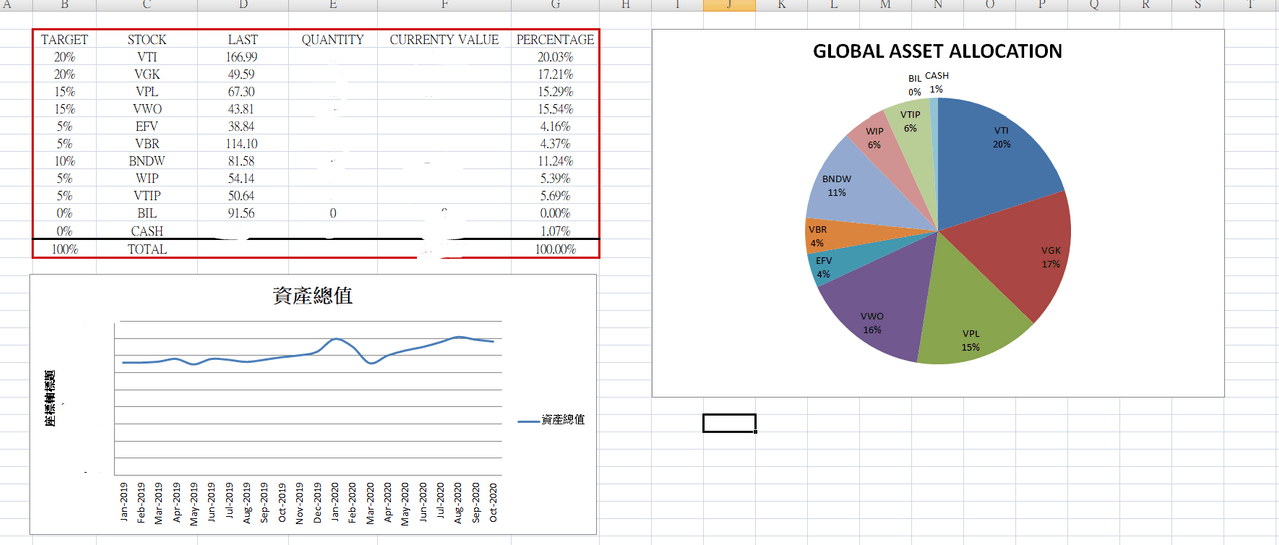The width and height of the screenshot is (1279, 545).
Task: Select last price 50.64
Action: point(243,196)
